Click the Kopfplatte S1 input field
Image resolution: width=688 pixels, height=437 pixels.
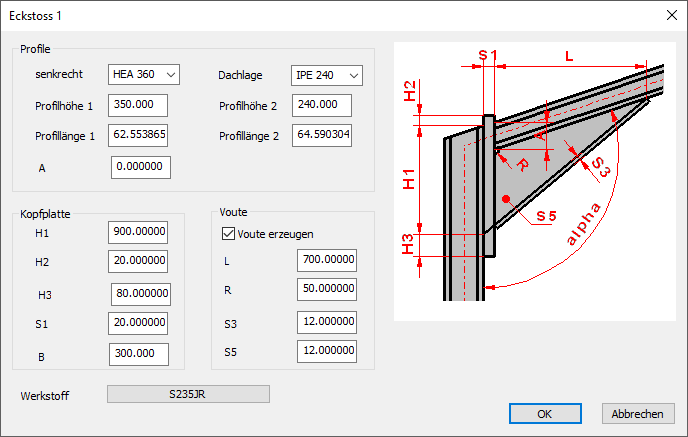point(138,323)
